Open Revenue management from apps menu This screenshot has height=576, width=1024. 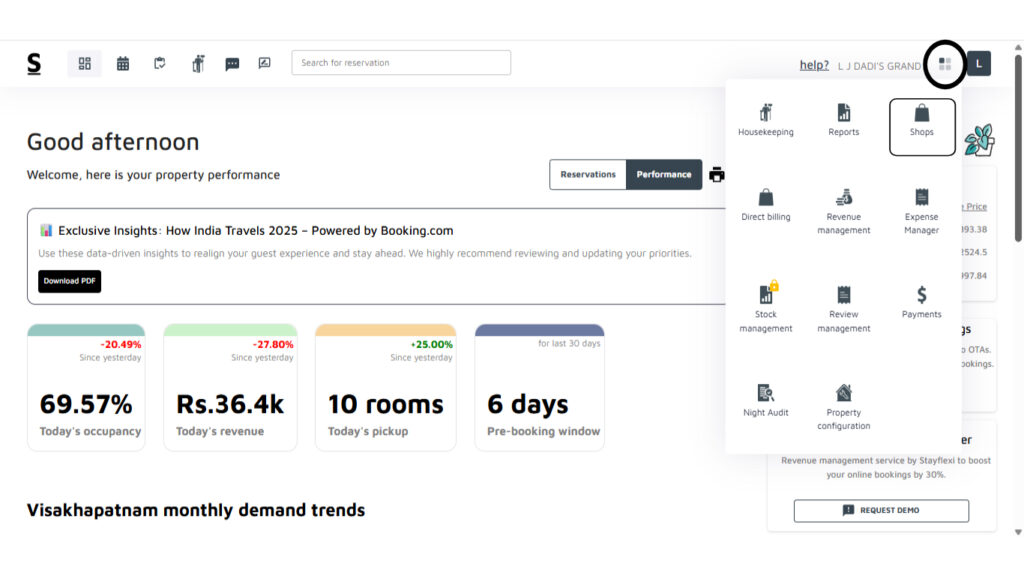[x=843, y=211]
